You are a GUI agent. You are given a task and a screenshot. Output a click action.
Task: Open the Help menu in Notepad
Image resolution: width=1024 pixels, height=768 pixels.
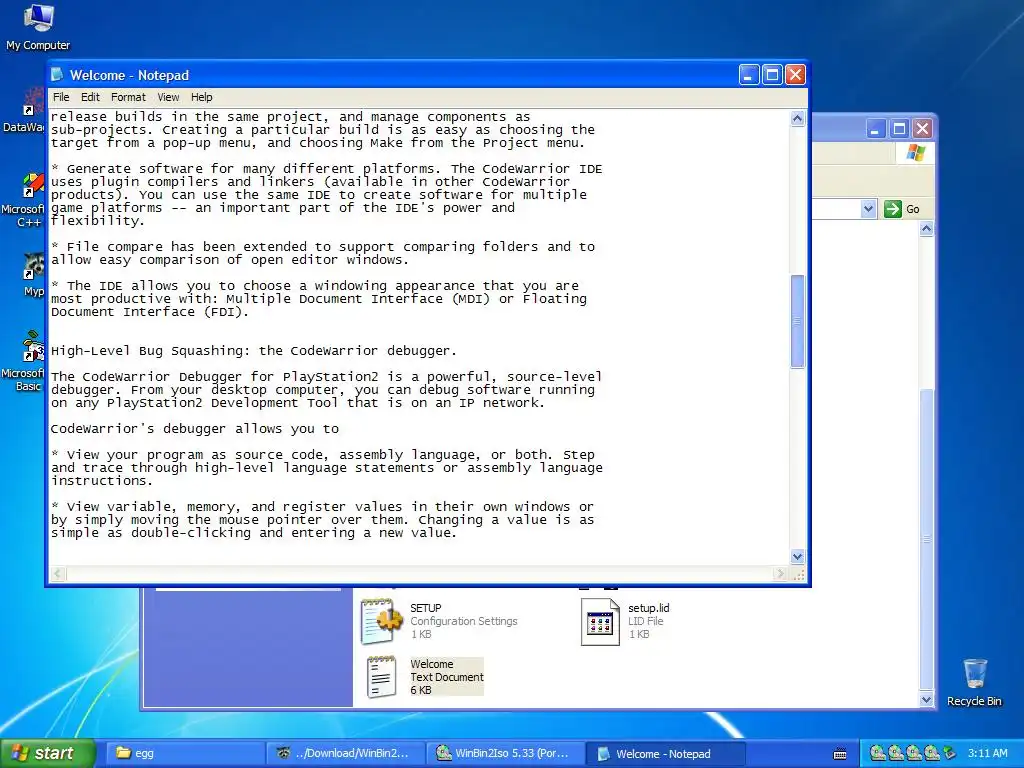[x=202, y=97]
